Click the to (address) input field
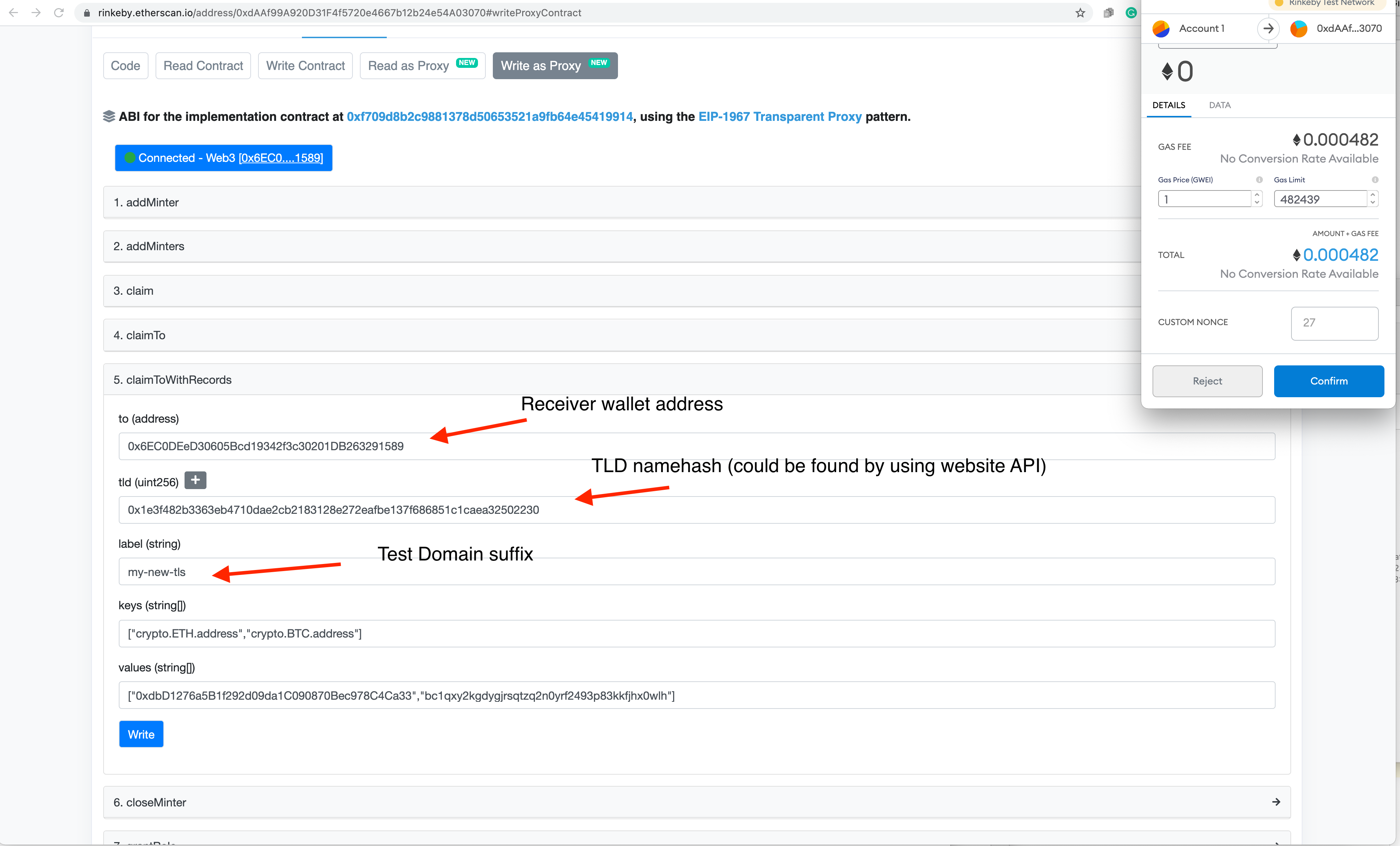The height and width of the screenshot is (846, 1400). [696, 446]
